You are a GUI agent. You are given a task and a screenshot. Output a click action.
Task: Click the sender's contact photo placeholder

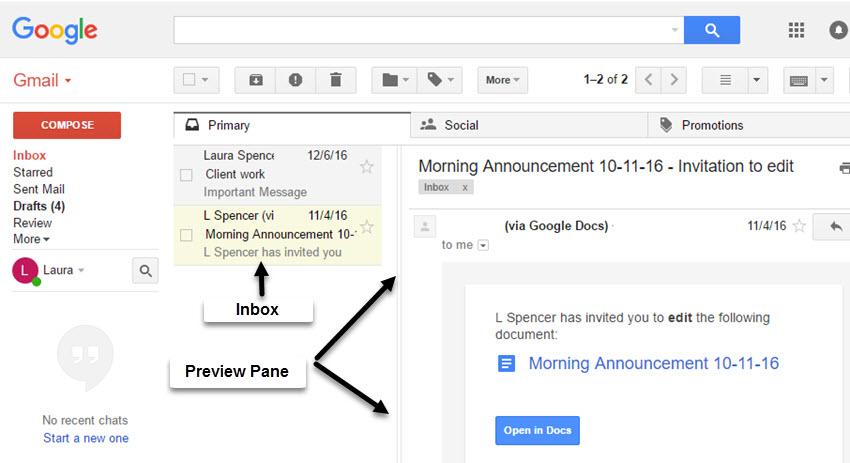tap(425, 227)
